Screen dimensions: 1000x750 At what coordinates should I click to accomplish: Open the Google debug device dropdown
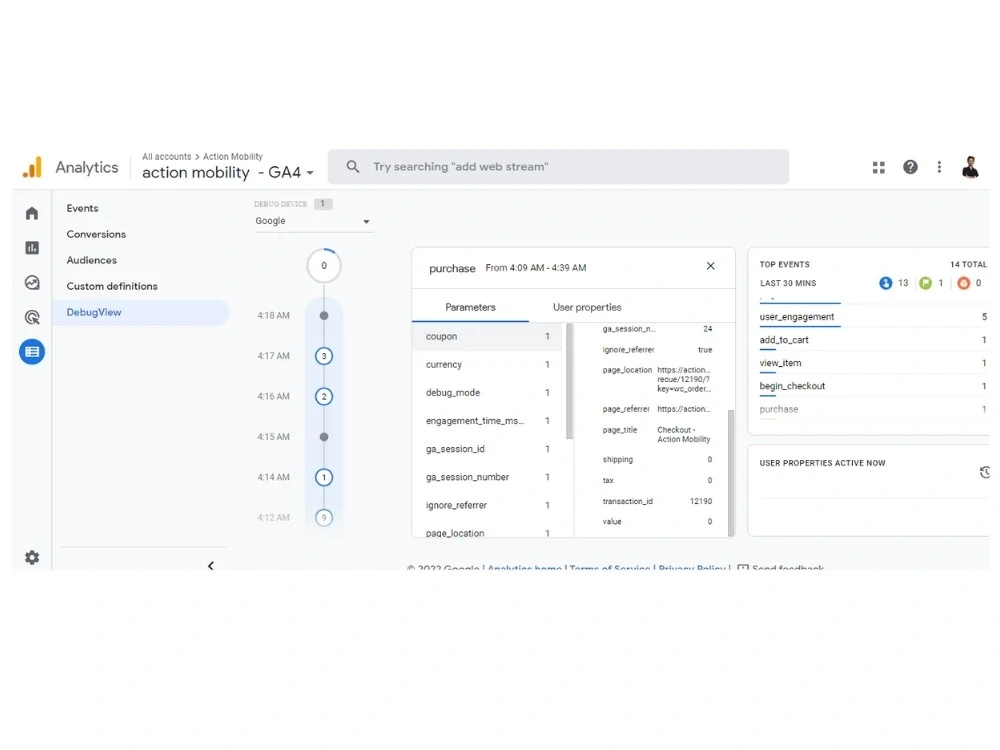point(312,221)
